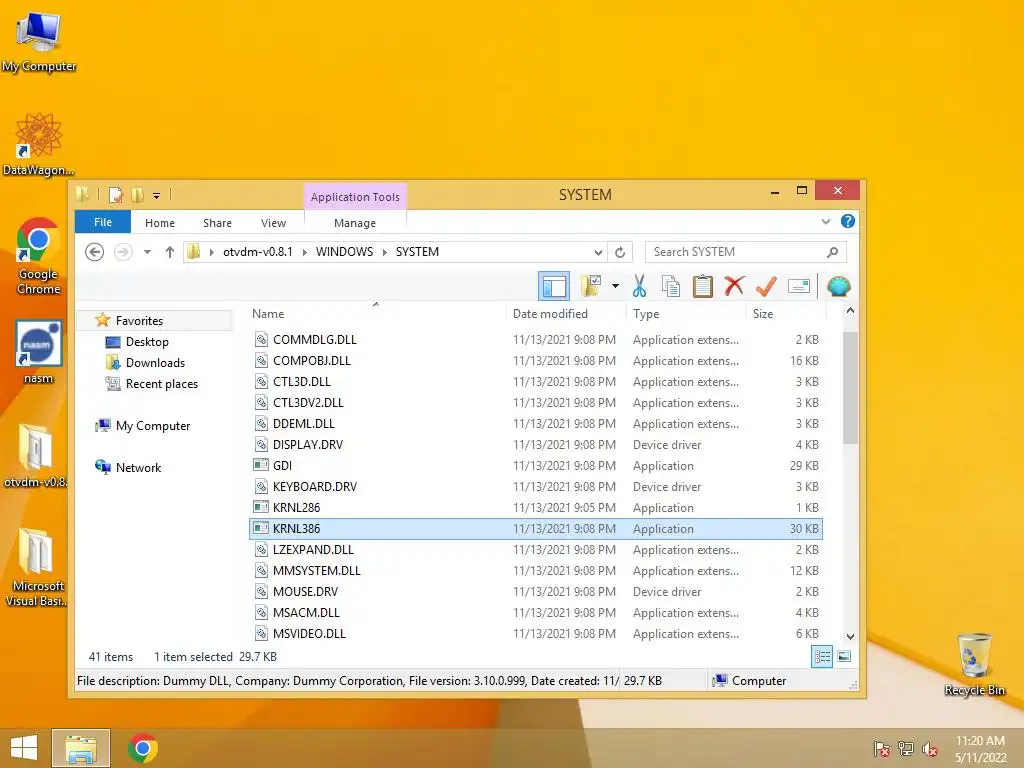Image resolution: width=1024 pixels, height=768 pixels.
Task: Sort by the Name column header
Action: (376, 314)
